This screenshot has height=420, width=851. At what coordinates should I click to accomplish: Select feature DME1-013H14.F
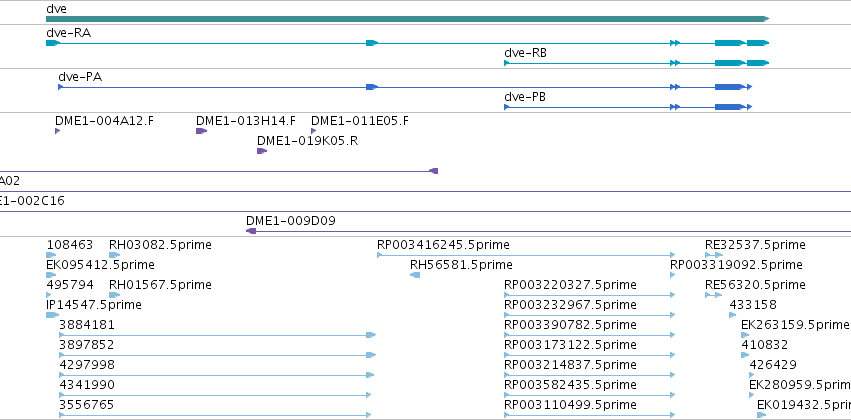[246, 120]
